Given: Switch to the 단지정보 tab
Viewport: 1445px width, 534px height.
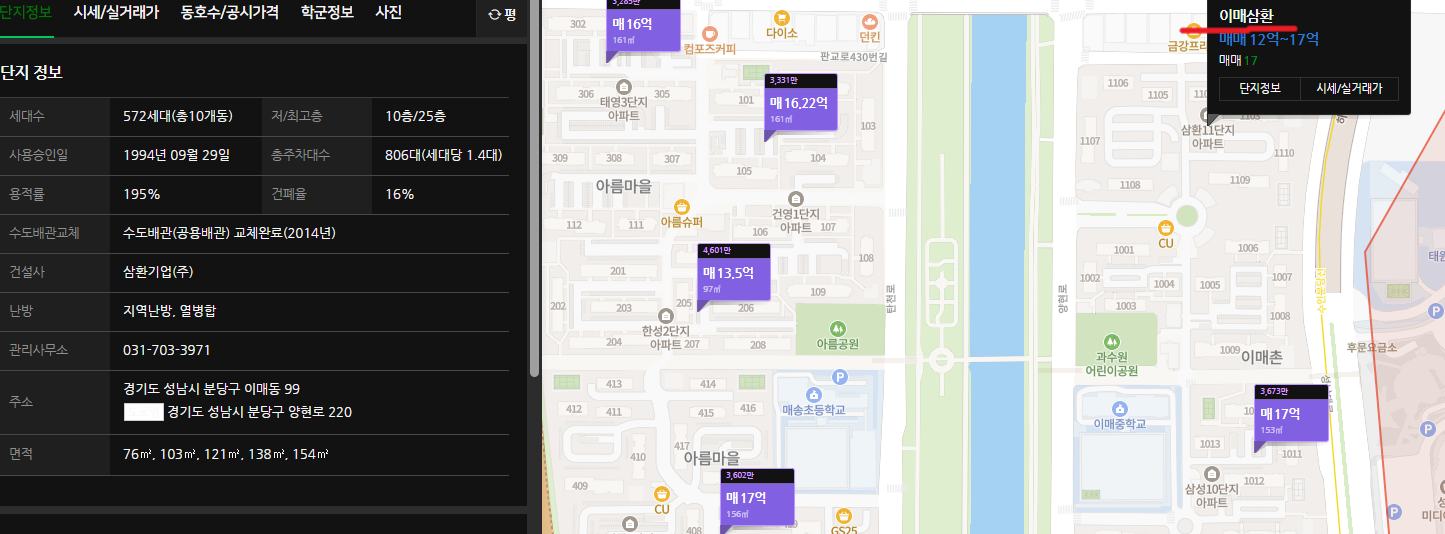Looking at the screenshot, I should tap(26, 13).
